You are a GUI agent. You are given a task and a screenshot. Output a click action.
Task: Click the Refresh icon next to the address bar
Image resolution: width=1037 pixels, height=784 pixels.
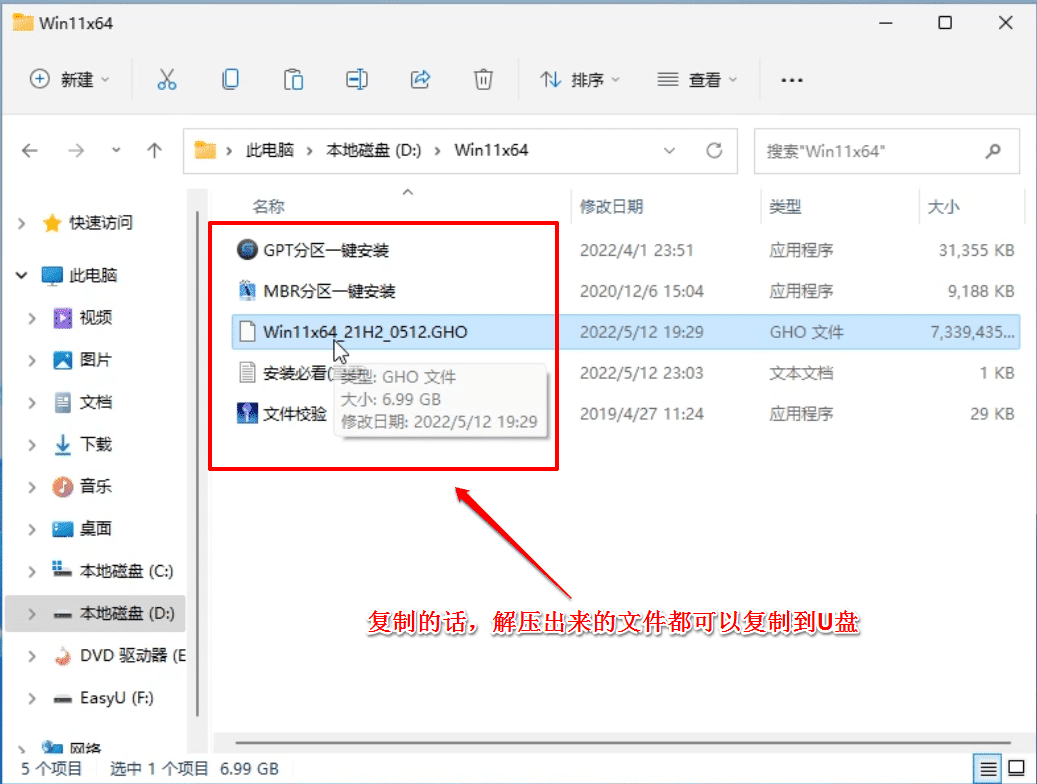(715, 150)
